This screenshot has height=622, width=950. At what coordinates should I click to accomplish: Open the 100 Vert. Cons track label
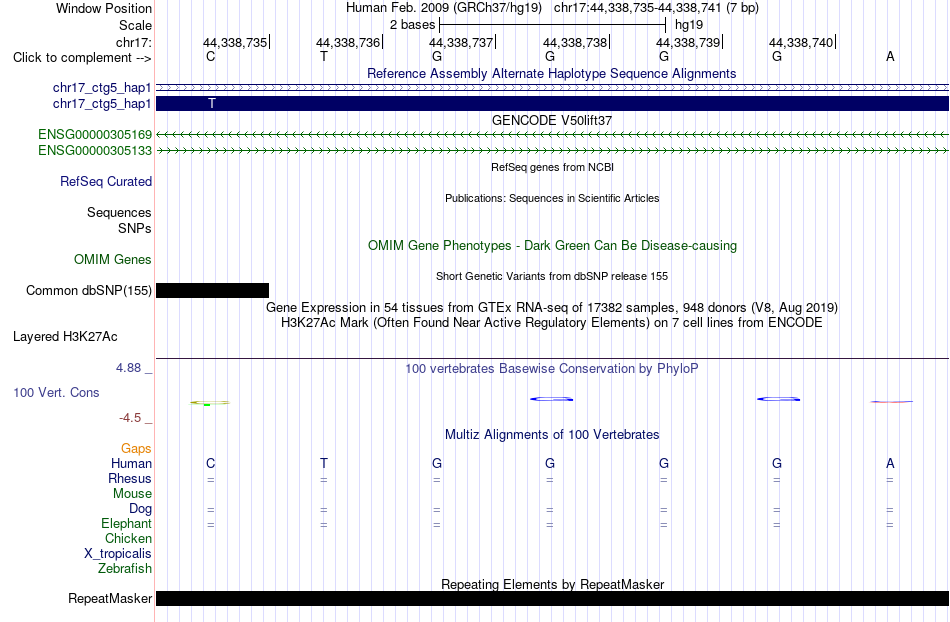(x=56, y=392)
